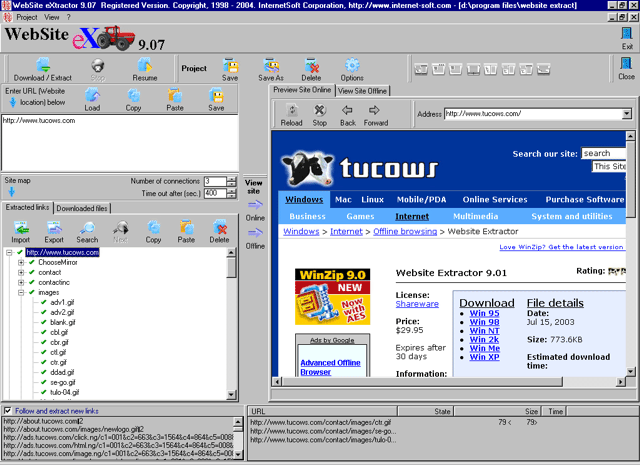Viewport: 640px width, 465px height.
Task: Open the Win XP download link
Action: click(x=484, y=357)
